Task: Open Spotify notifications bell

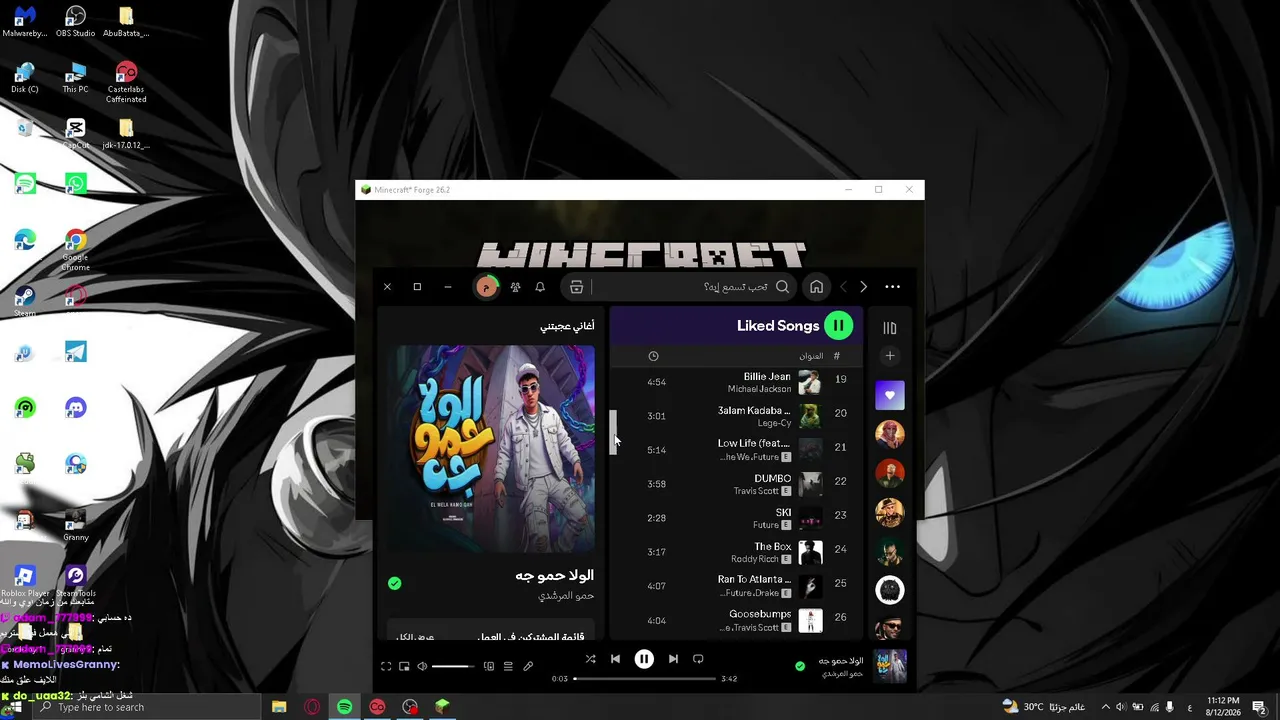Action: (540, 287)
